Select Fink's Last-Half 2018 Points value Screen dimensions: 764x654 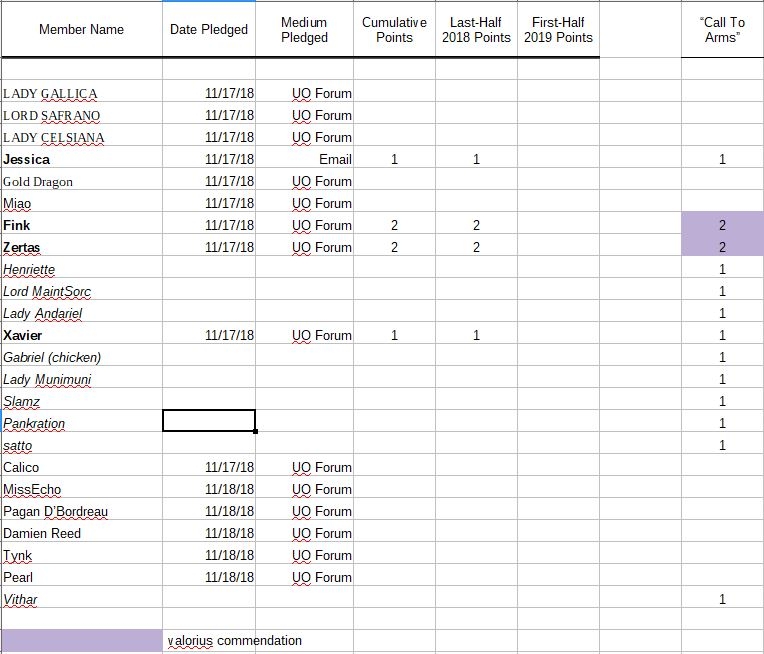(476, 223)
